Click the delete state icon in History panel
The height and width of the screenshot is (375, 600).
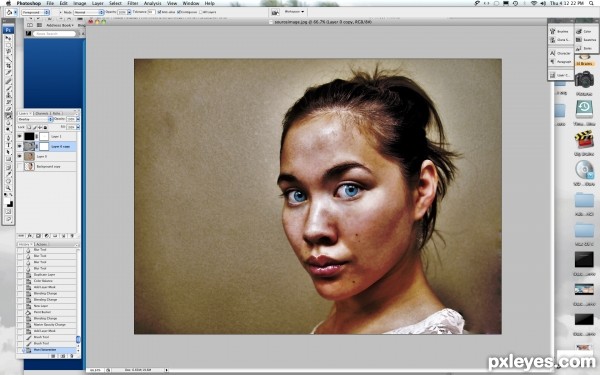[x=72, y=355]
